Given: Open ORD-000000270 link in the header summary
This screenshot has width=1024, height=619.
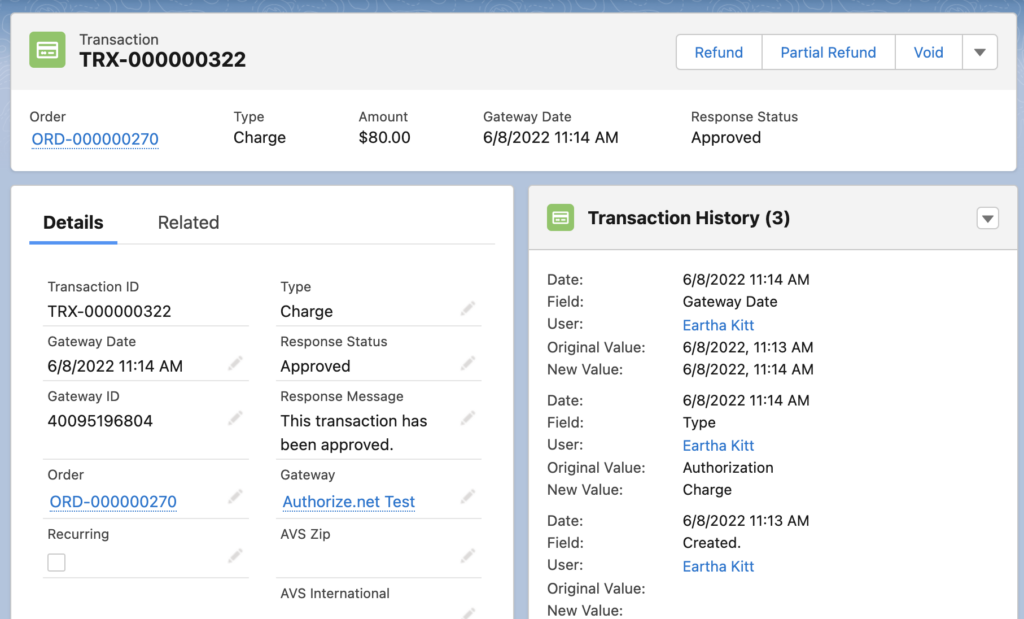Looking at the screenshot, I should coord(95,139).
